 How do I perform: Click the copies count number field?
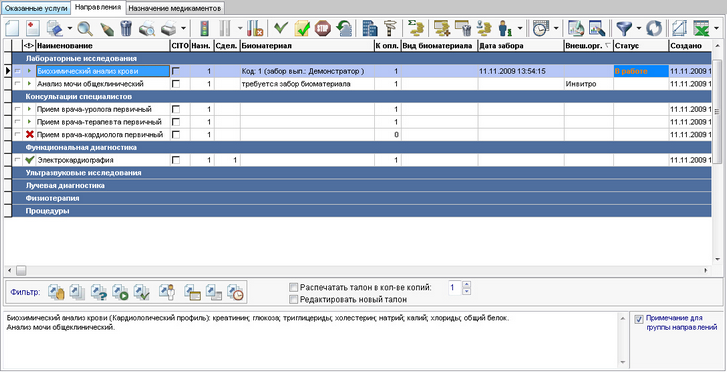click(x=456, y=288)
